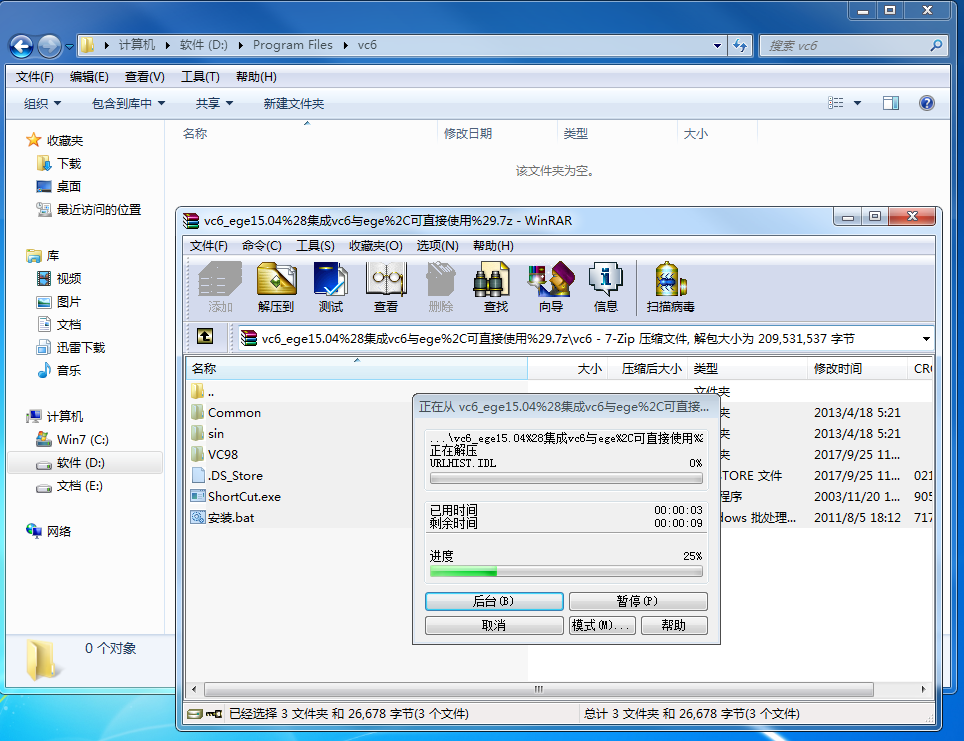Click the overall extraction progress bar
Screen dimensions: 964x741
tap(566, 572)
